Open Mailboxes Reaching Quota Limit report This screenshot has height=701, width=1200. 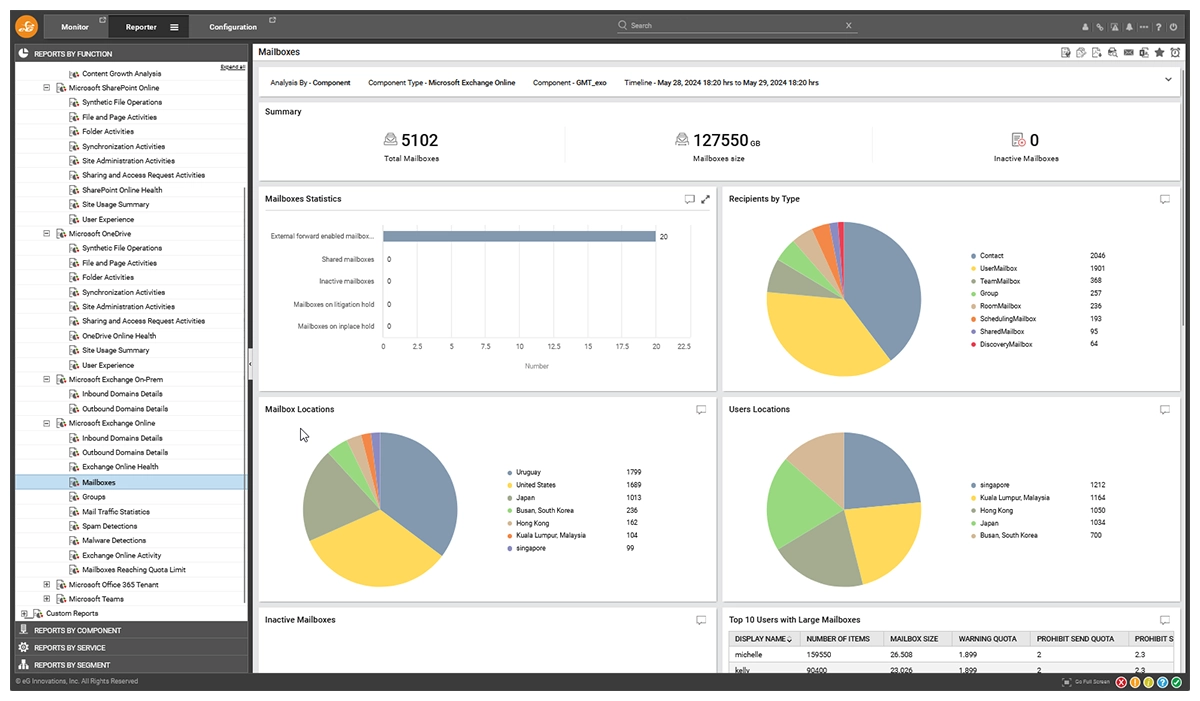tap(134, 570)
